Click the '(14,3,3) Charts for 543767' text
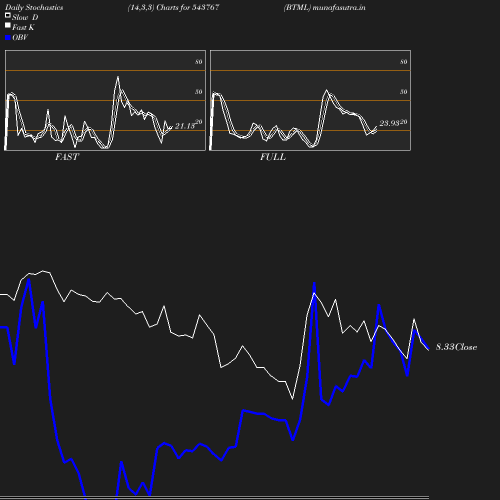This screenshot has height=500, width=500. [x=173, y=7]
